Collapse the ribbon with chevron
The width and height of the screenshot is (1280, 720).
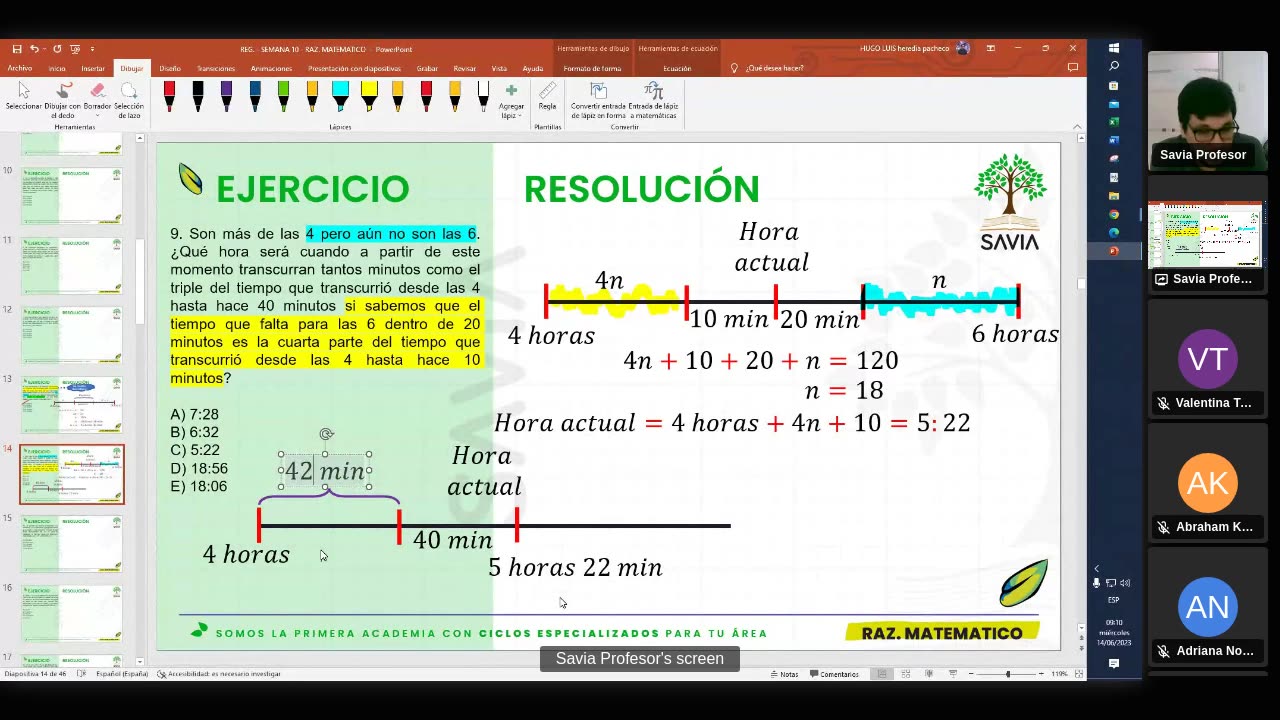click(x=1077, y=126)
